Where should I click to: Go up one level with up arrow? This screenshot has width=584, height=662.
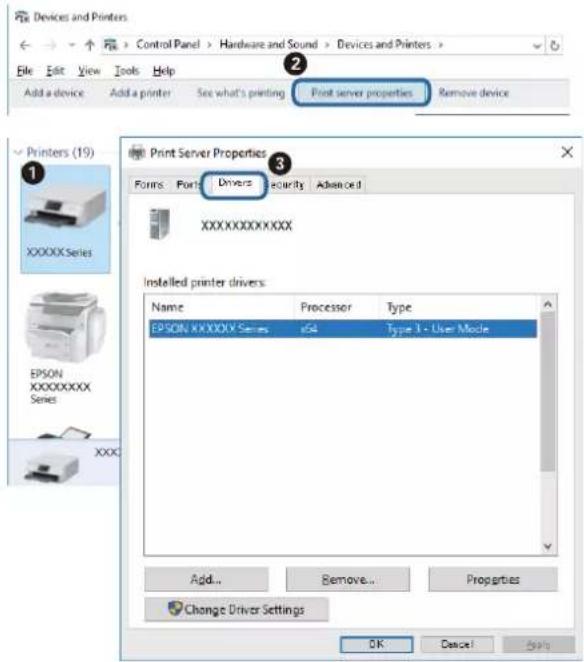click(90, 45)
